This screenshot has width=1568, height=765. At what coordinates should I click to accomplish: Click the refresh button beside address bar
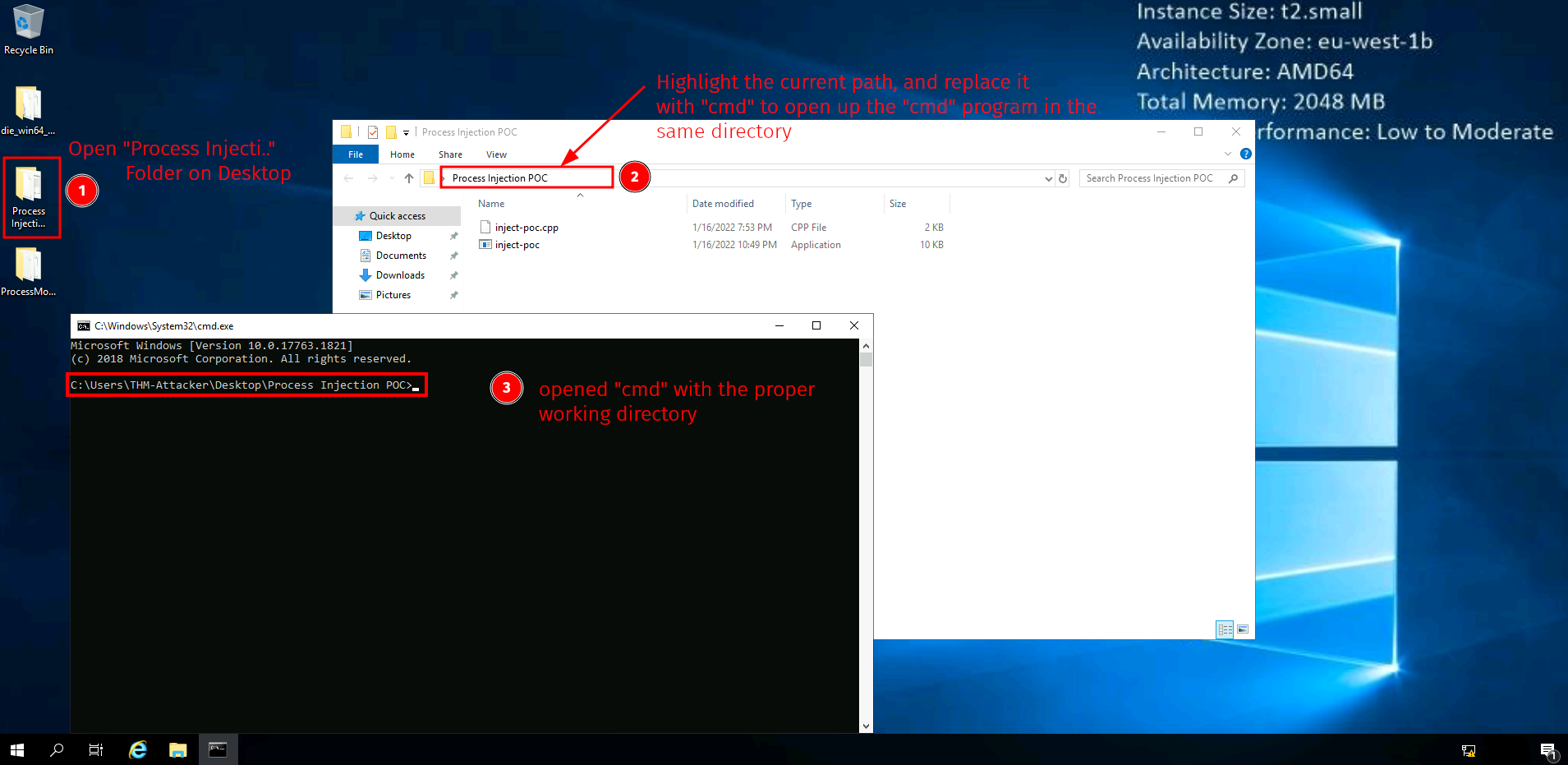(x=1063, y=178)
